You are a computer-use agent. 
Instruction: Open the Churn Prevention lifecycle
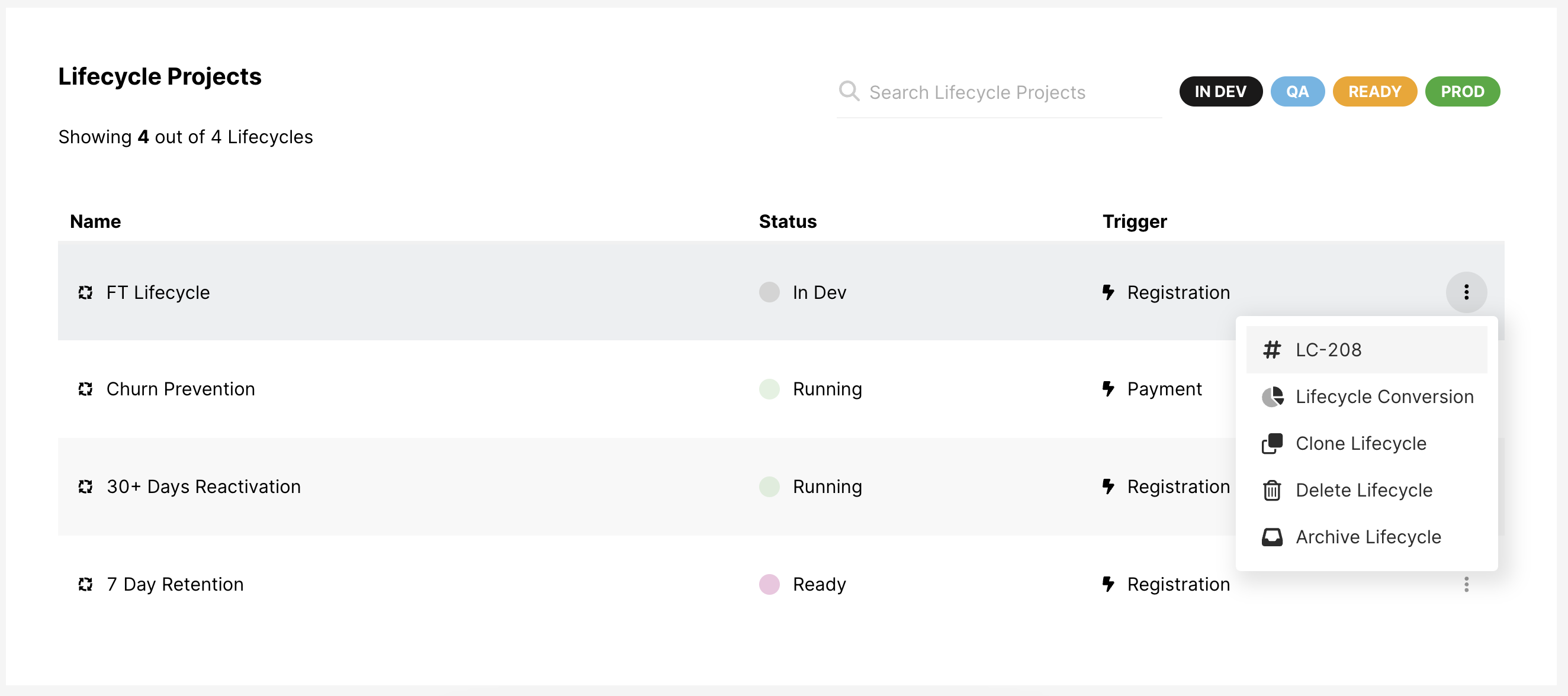pos(180,389)
